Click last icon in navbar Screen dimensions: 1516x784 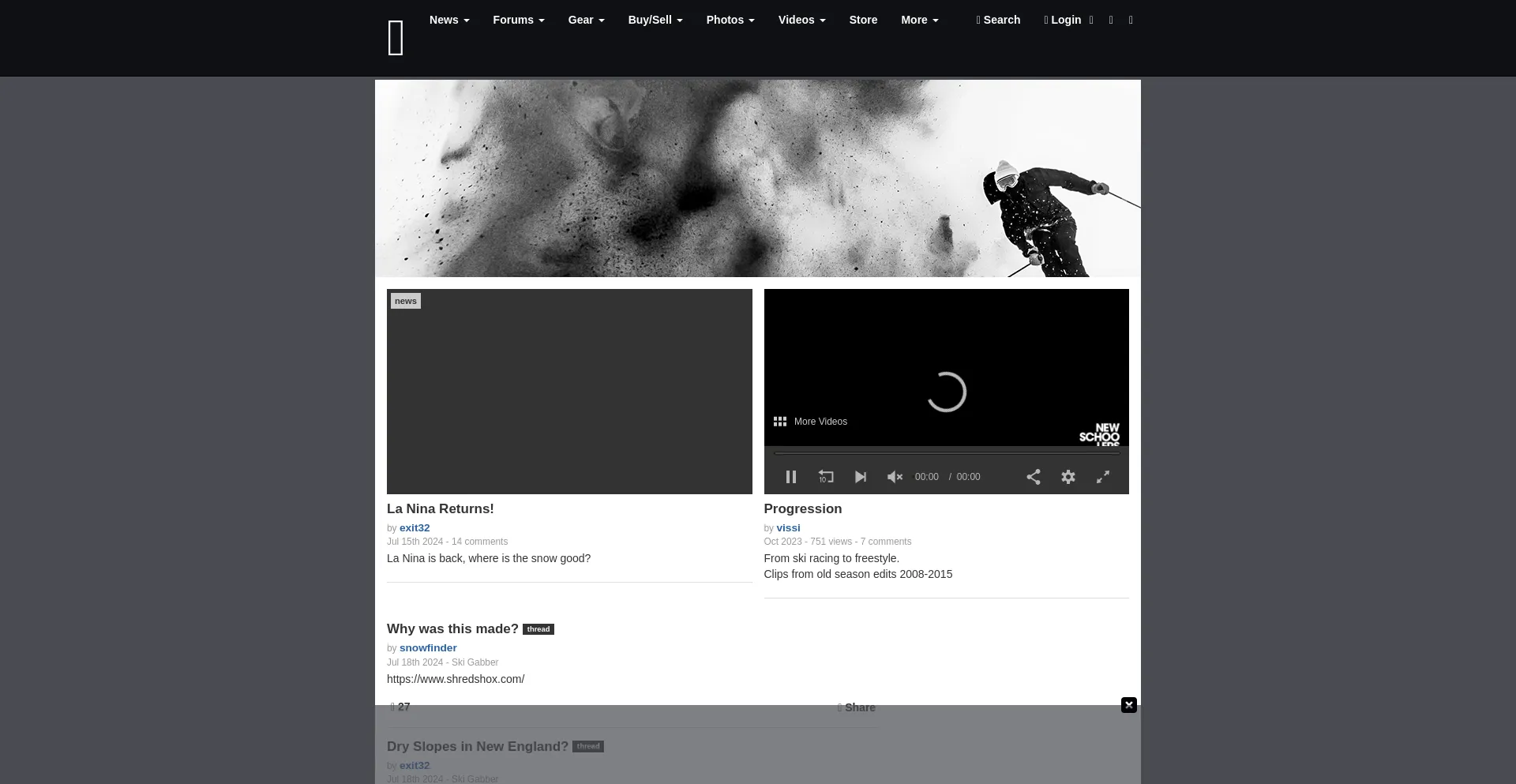(x=1131, y=20)
